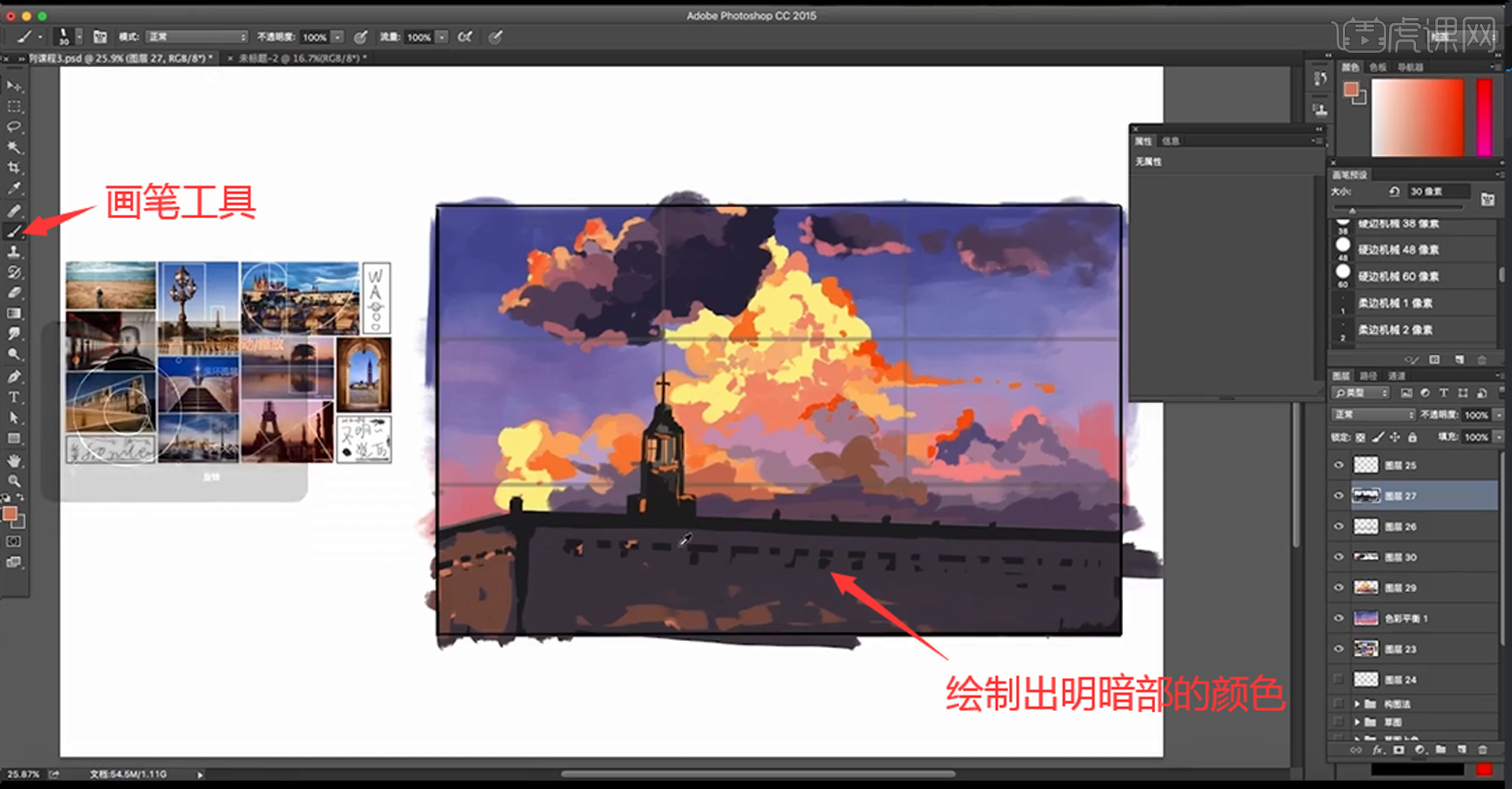
Task: Select the Lasso tool
Action: 14,127
